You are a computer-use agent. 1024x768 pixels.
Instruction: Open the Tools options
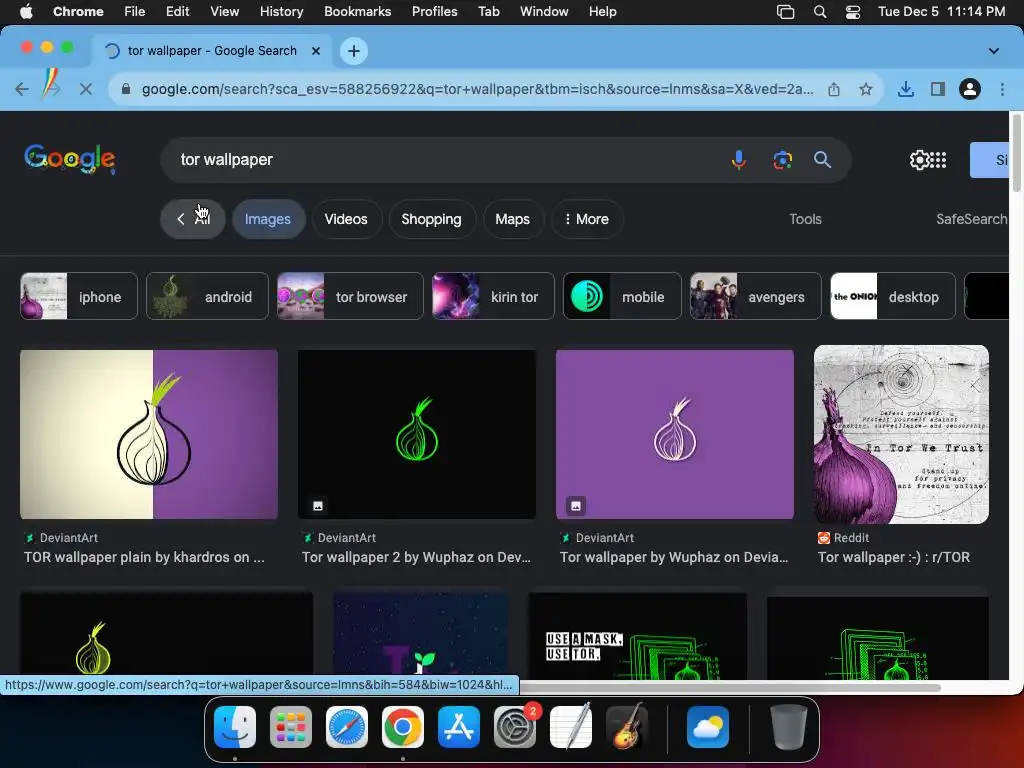pos(805,219)
